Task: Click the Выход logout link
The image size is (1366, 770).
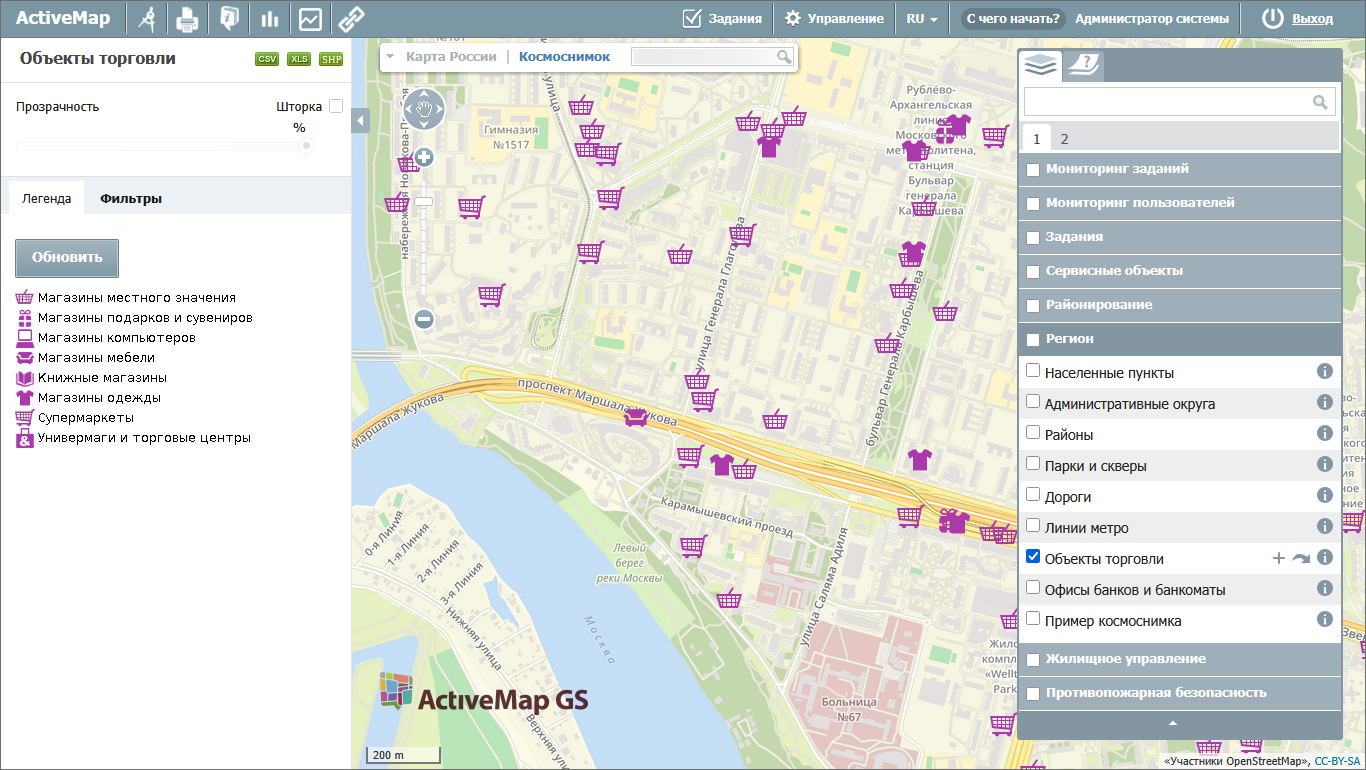Action: (1312, 18)
